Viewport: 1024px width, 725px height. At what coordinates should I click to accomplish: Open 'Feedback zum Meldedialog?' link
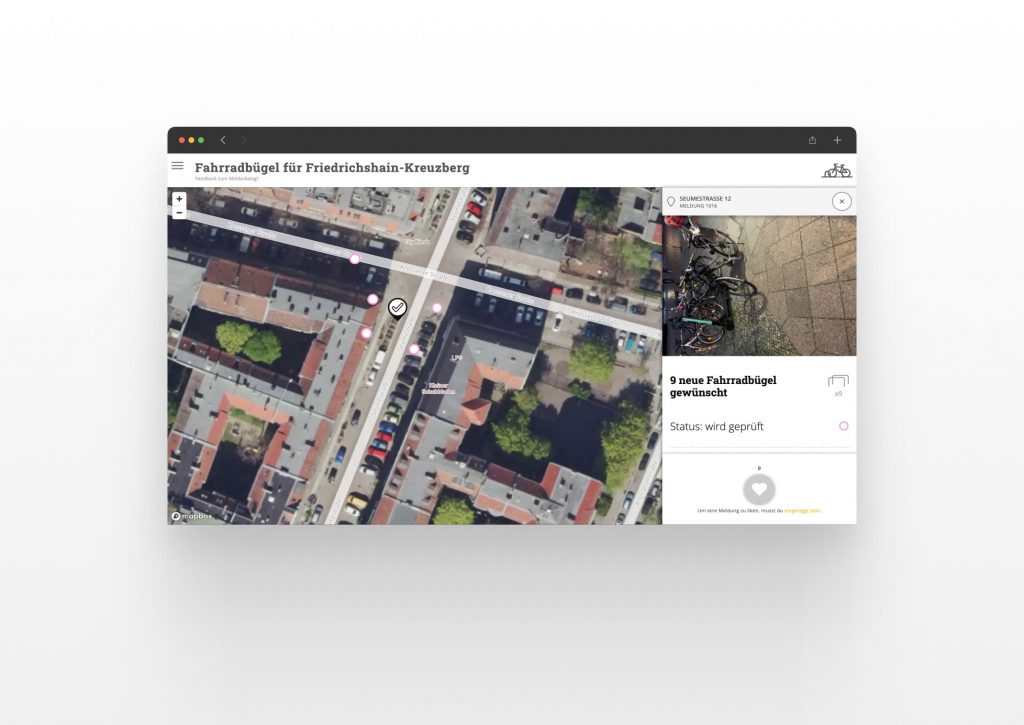pos(226,178)
